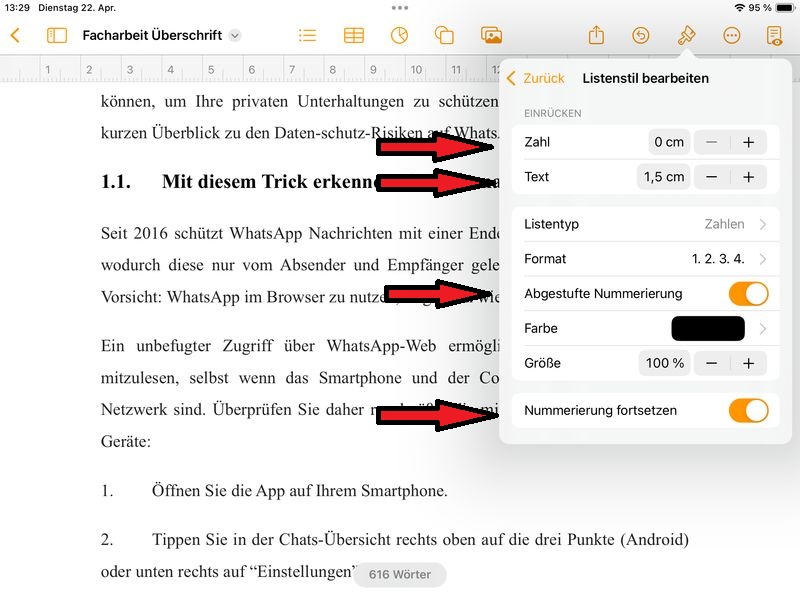Decrease Größe with the minus button
The height and width of the screenshot is (600, 800).
tap(712, 363)
